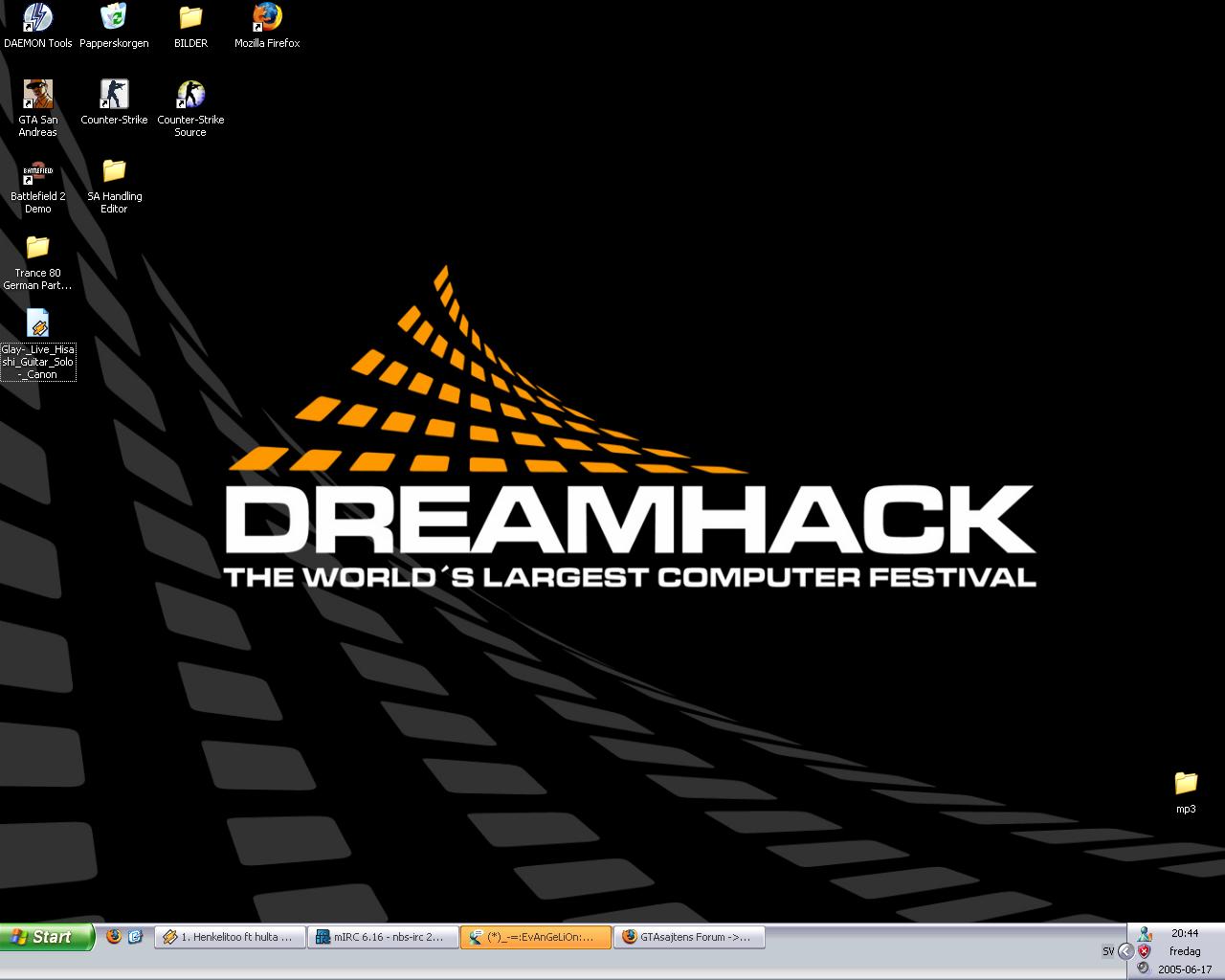Select the mp3 folder on the desktop

(x=1186, y=791)
